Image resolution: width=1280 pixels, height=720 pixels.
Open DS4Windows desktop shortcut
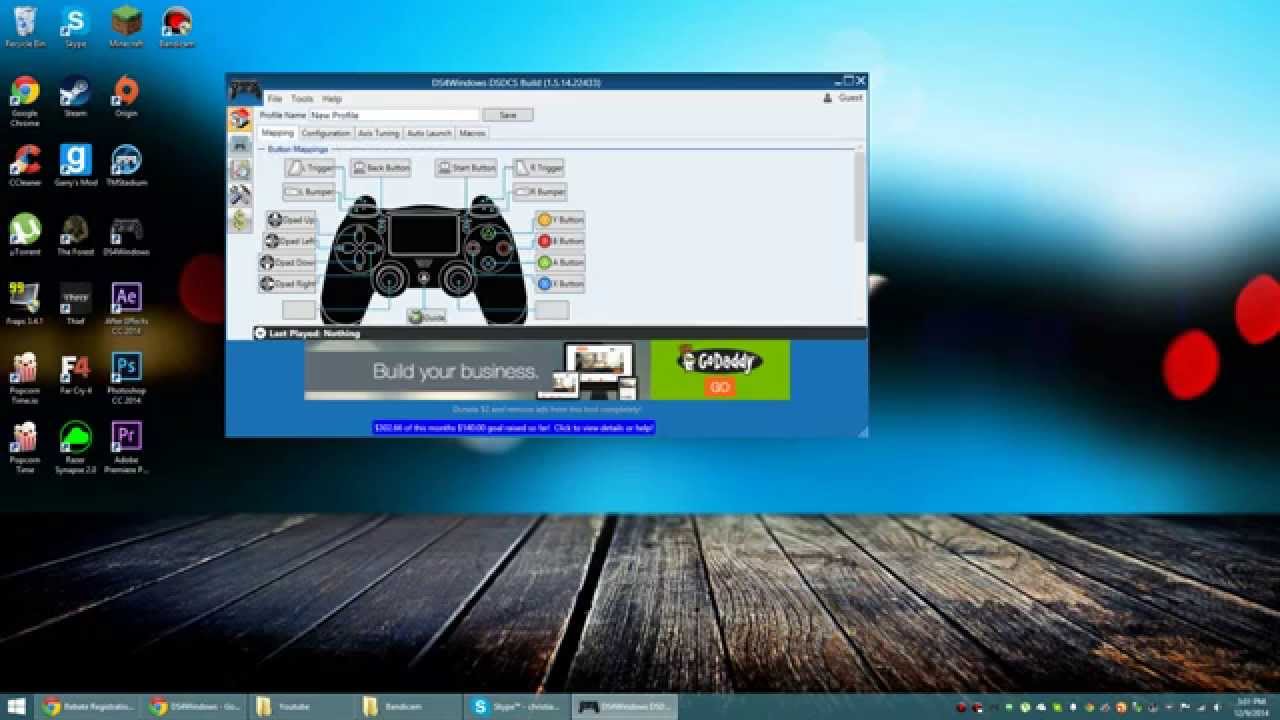click(x=126, y=234)
